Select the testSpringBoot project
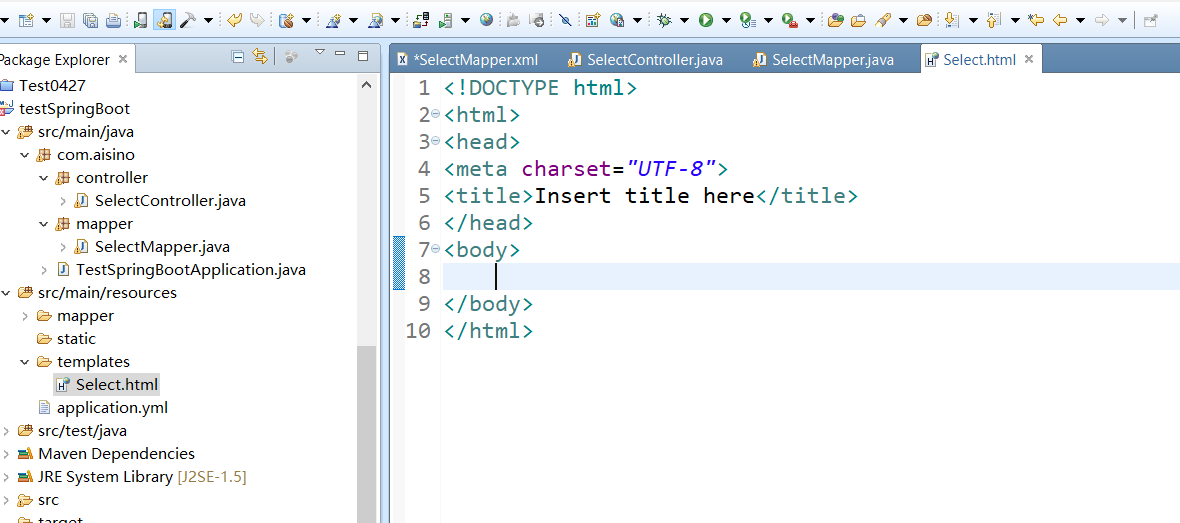1180x523 pixels. [x=75, y=109]
